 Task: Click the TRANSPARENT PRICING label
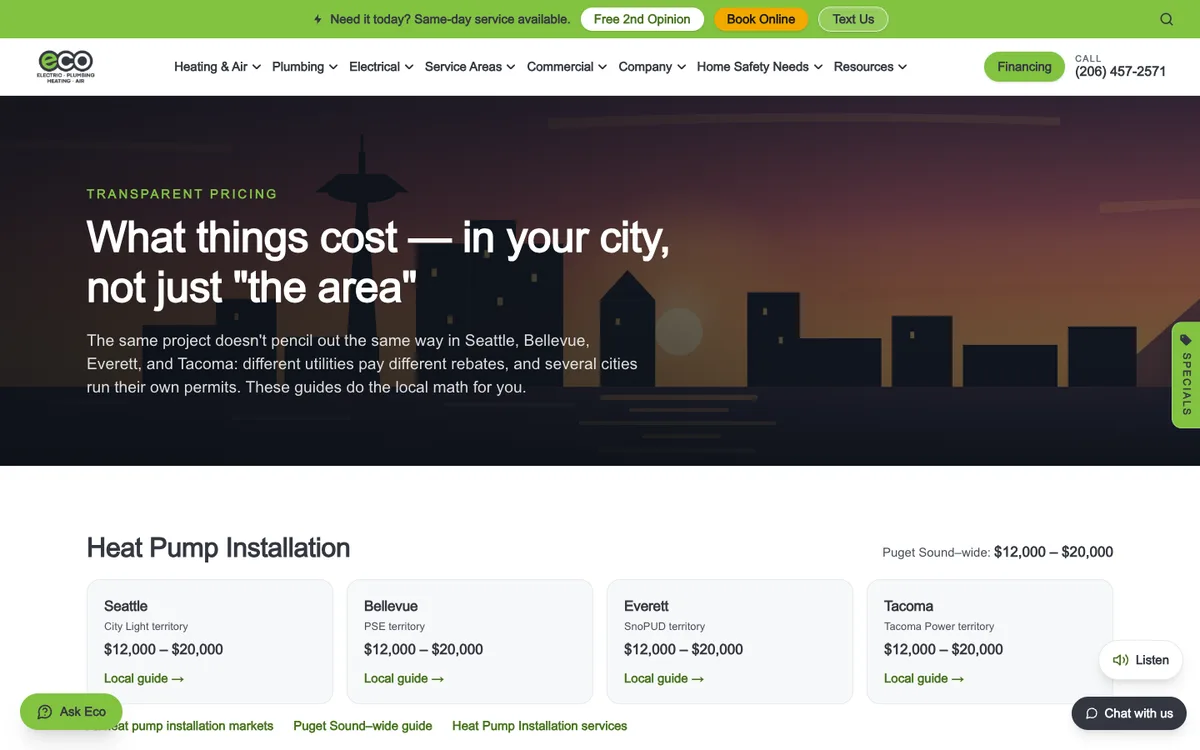tap(182, 194)
